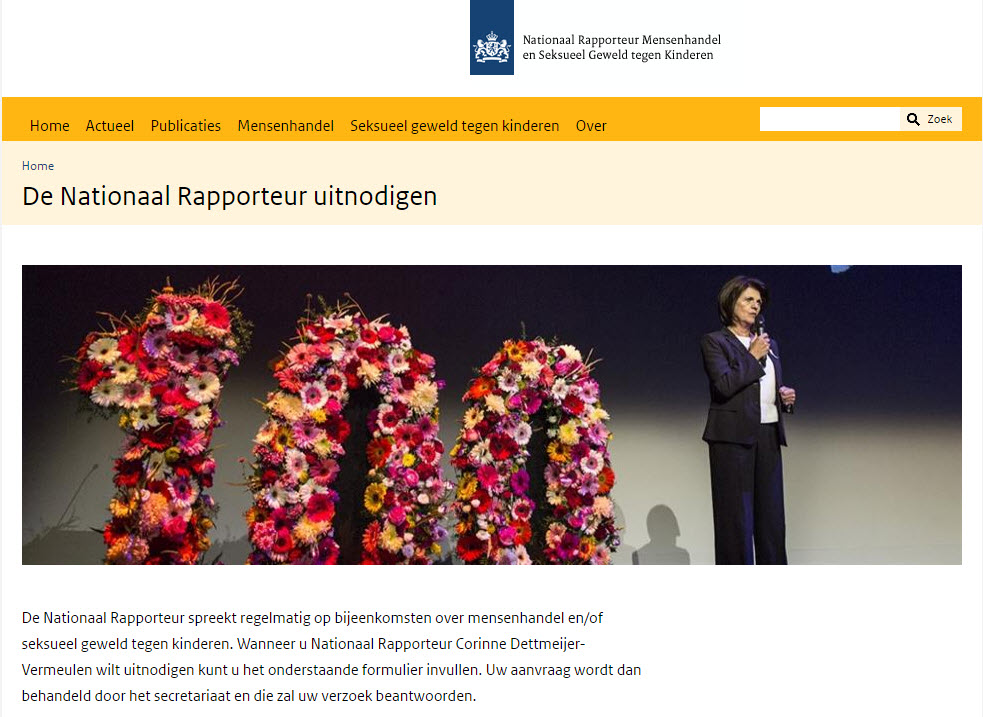Click the paragraph starting 'De Nationaal Rapporteur spreekt'
Viewport: 983px width, 717px height.
click(x=332, y=657)
